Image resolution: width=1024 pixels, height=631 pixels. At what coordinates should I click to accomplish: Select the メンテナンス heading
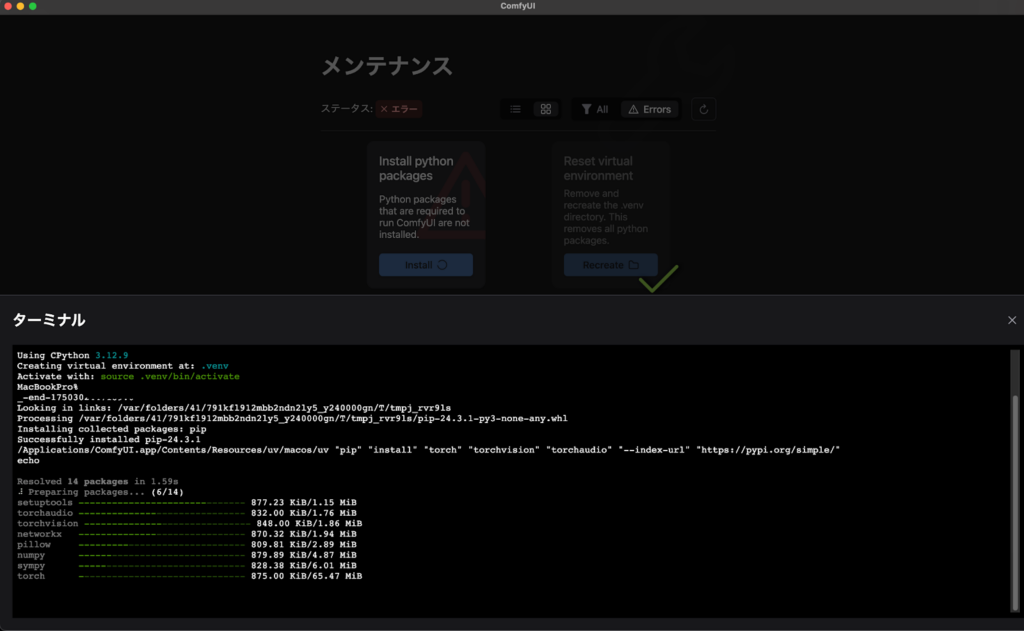(387, 66)
